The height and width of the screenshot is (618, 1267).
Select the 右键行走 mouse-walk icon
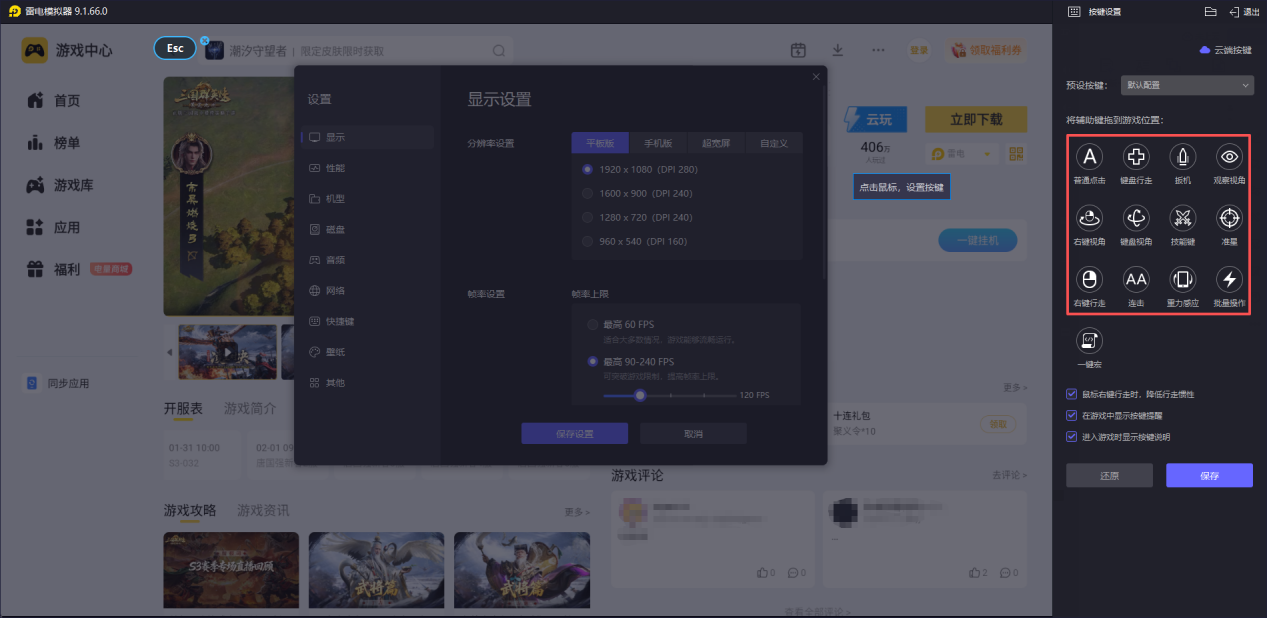(1089, 279)
